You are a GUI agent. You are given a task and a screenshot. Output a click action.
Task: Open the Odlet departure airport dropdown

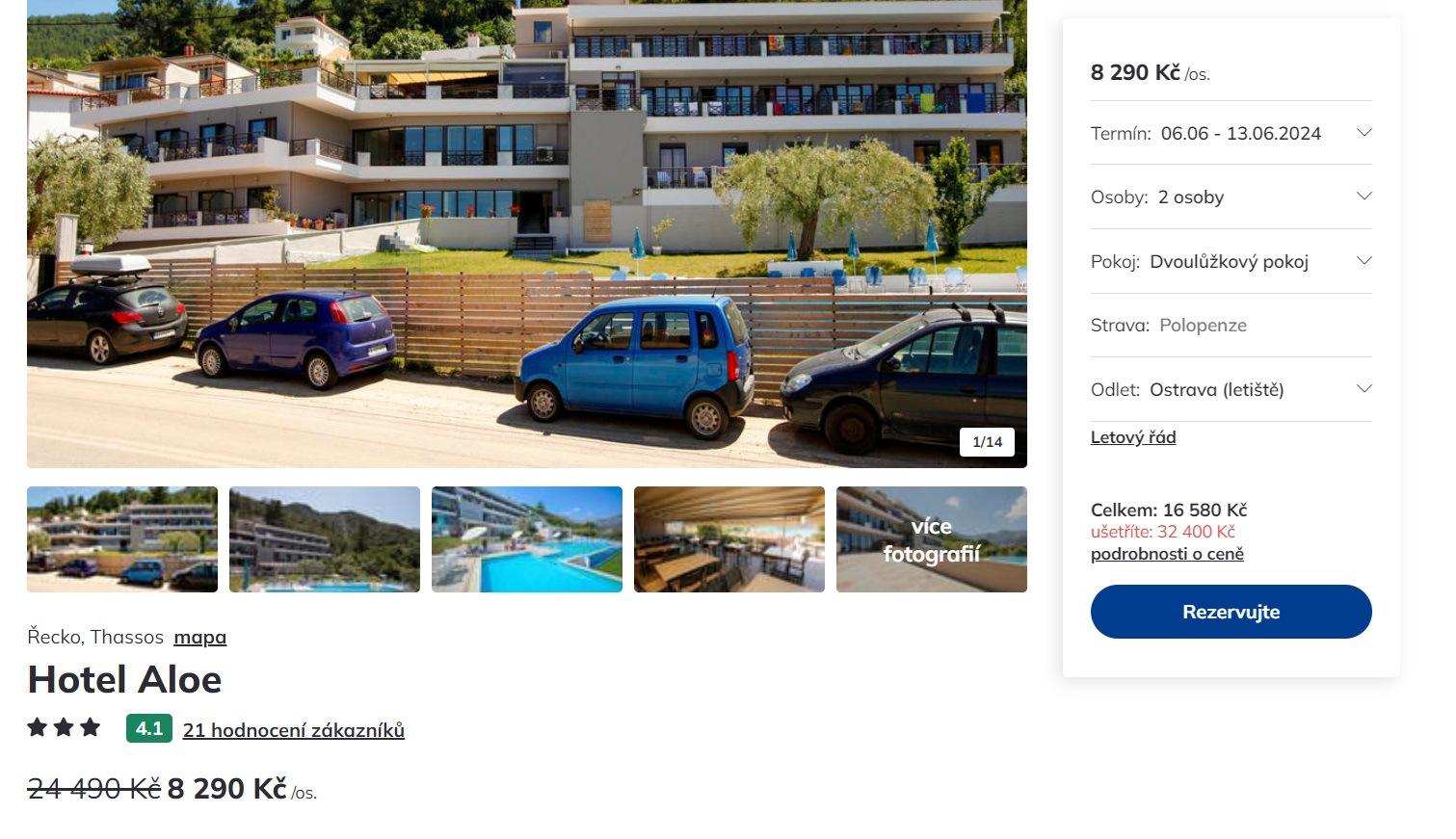point(1231,390)
